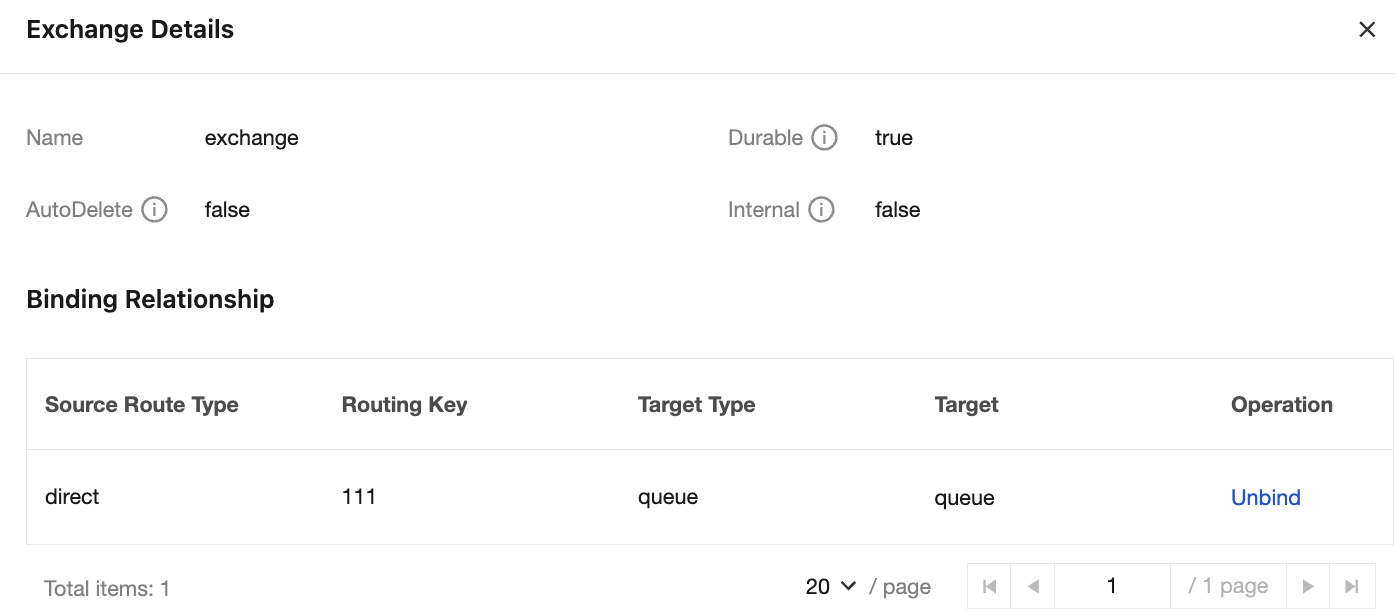This screenshot has width=1396, height=616.
Task: Click the AutoDelete info icon
Action: point(154,210)
